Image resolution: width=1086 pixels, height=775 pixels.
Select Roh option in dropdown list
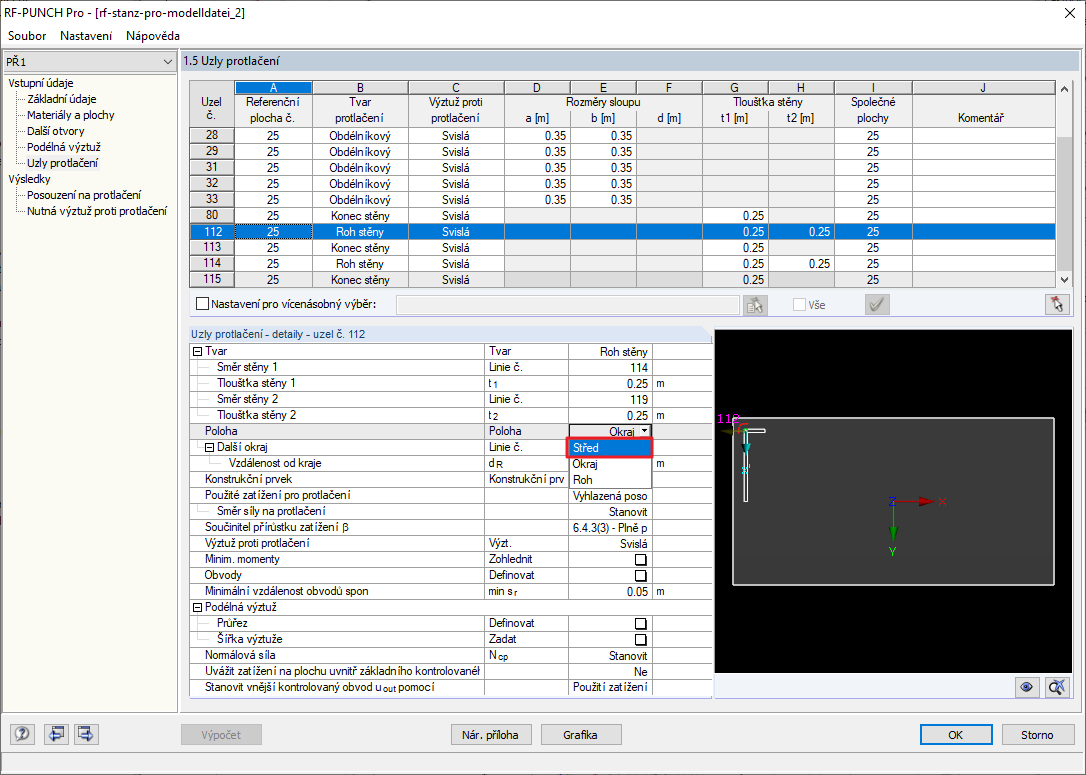tap(609, 480)
